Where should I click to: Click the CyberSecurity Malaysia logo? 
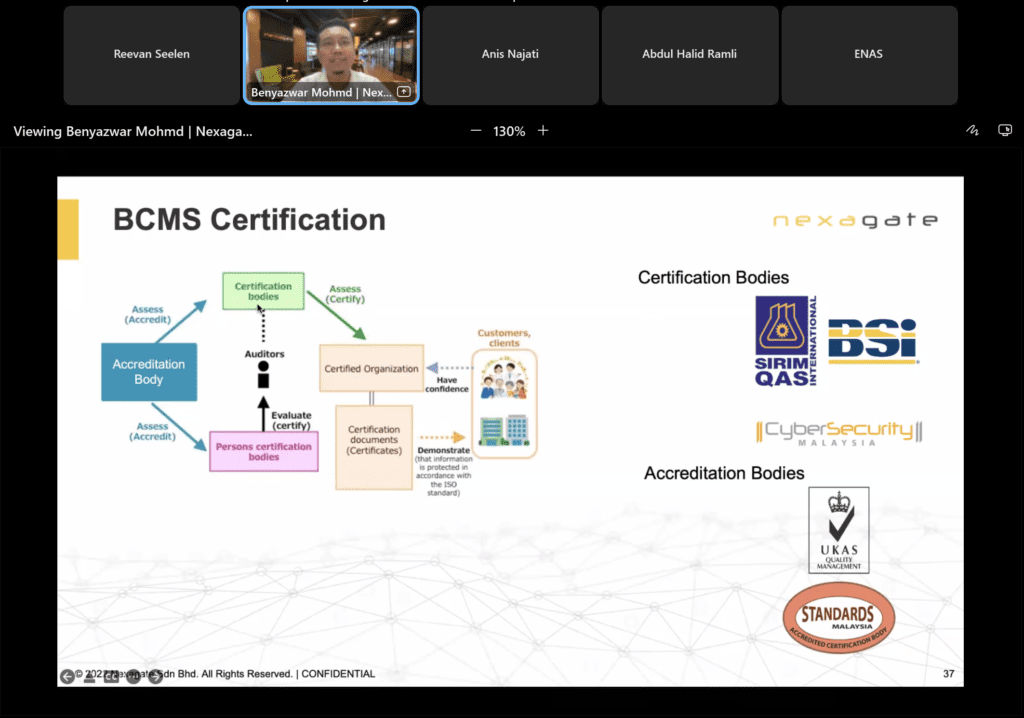pos(838,432)
